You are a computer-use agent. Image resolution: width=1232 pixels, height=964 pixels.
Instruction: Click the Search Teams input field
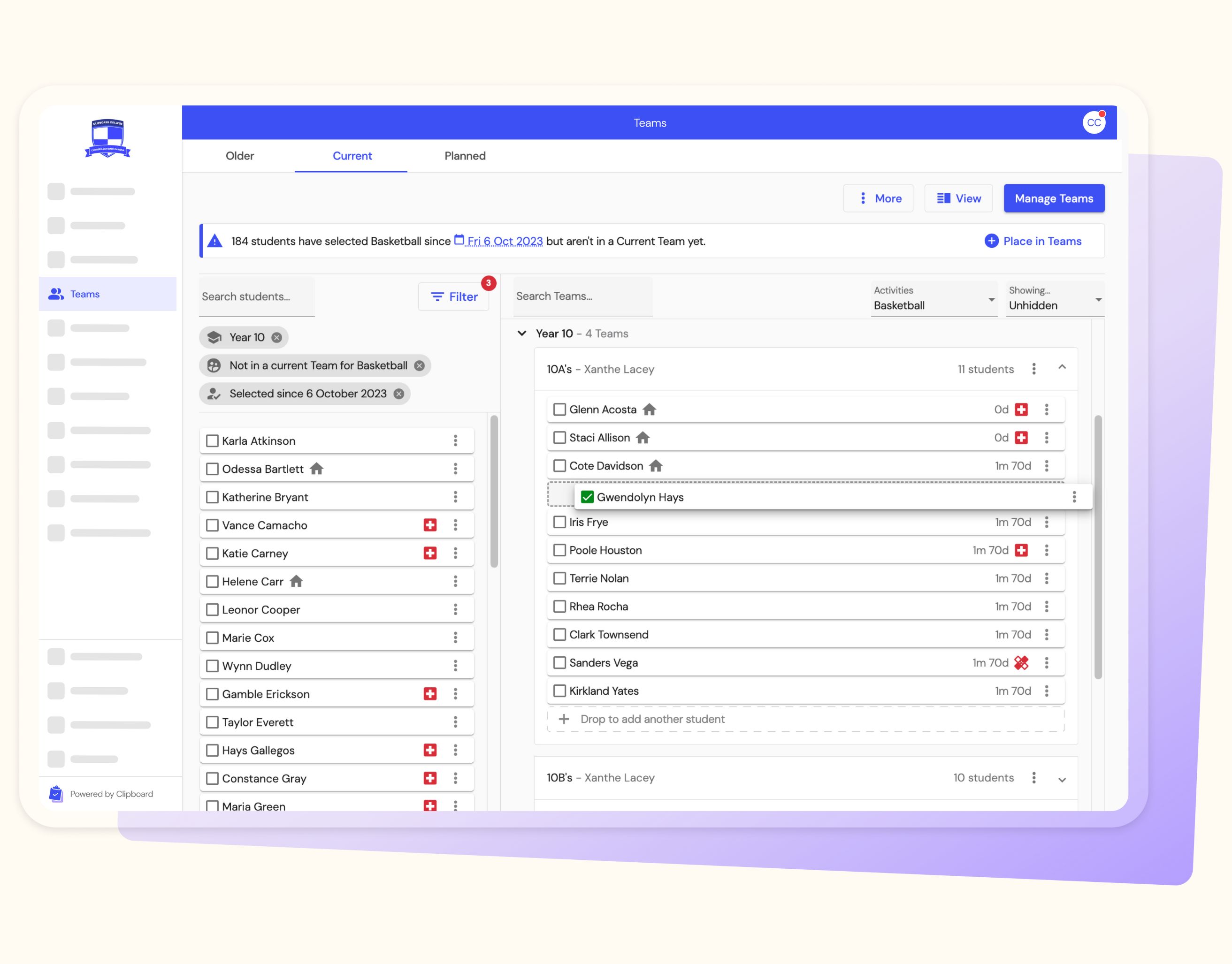pyautogui.click(x=583, y=296)
